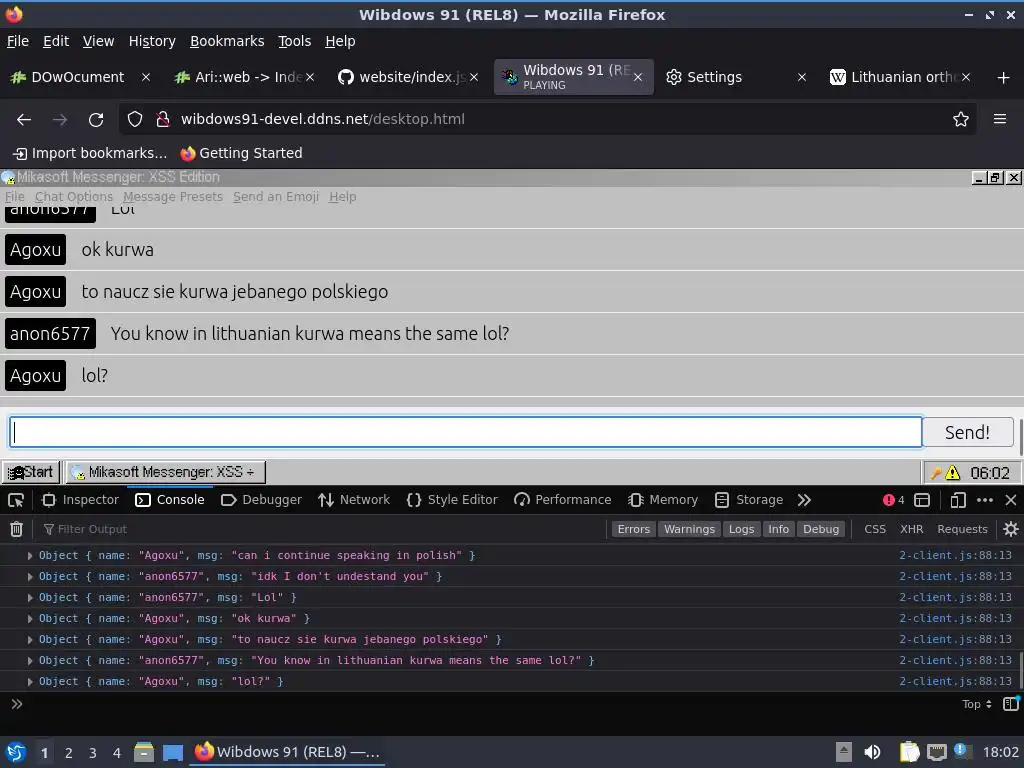The image size is (1024, 768).
Task: Click the red error count indicator
Action: [893, 500]
